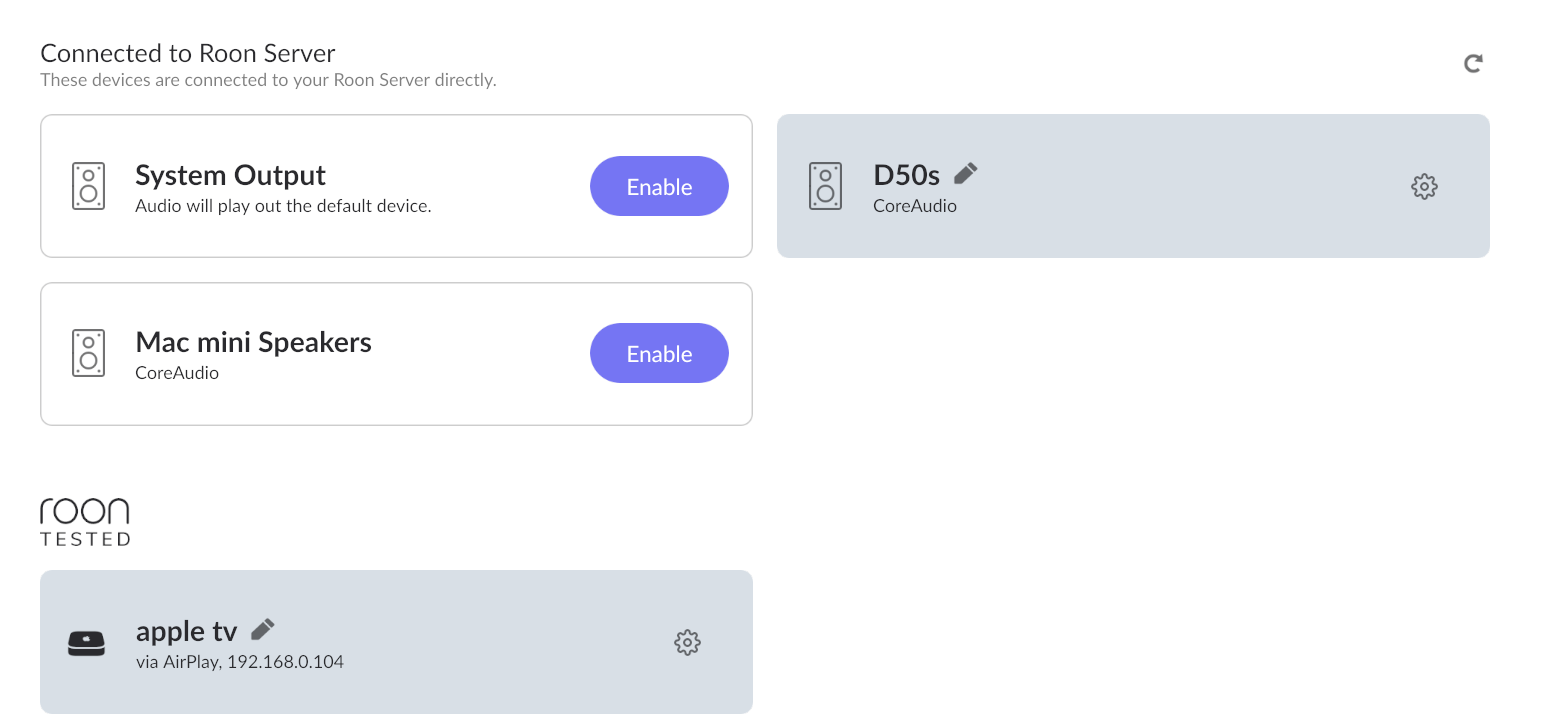The image size is (1542, 717).
Task: Click the Connected to Roon Server heading
Action: click(x=188, y=53)
